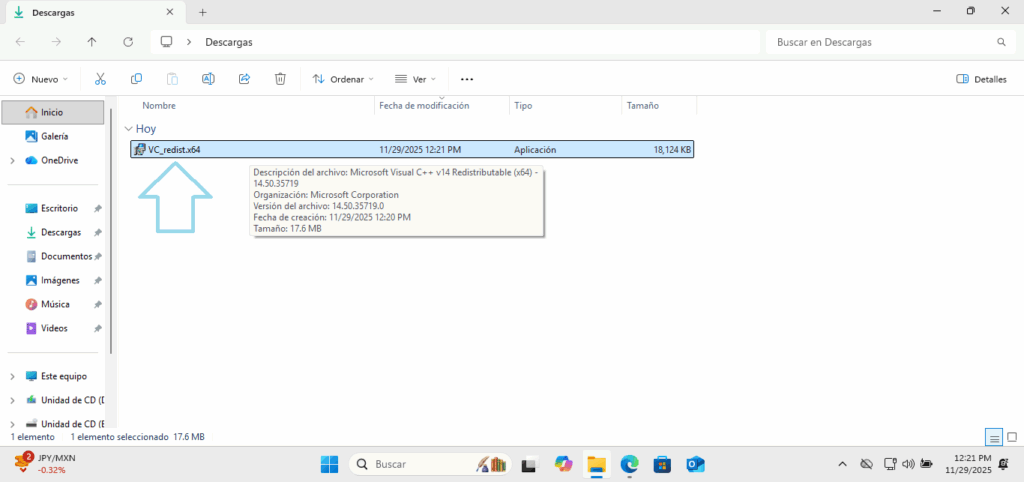Open Outlook from the taskbar
The width and height of the screenshot is (1024, 482).
[x=696, y=464]
